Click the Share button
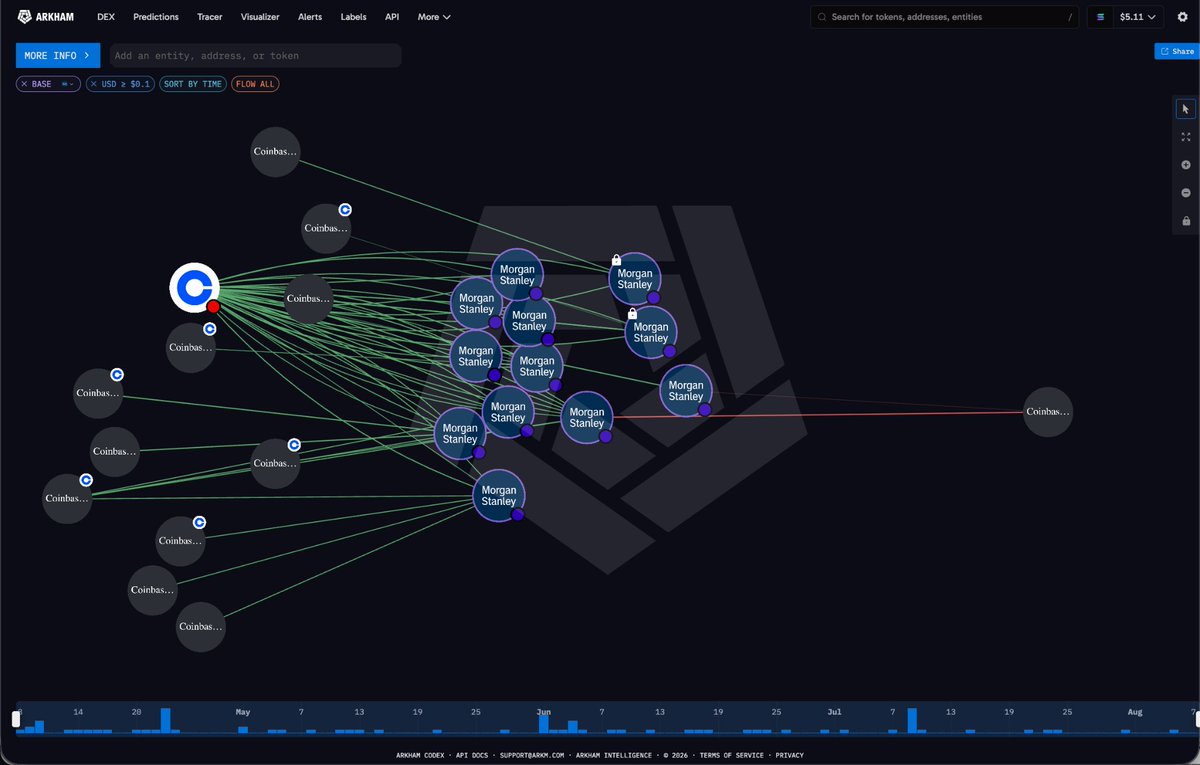Image resolution: width=1200 pixels, height=765 pixels. tap(1176, 51)
